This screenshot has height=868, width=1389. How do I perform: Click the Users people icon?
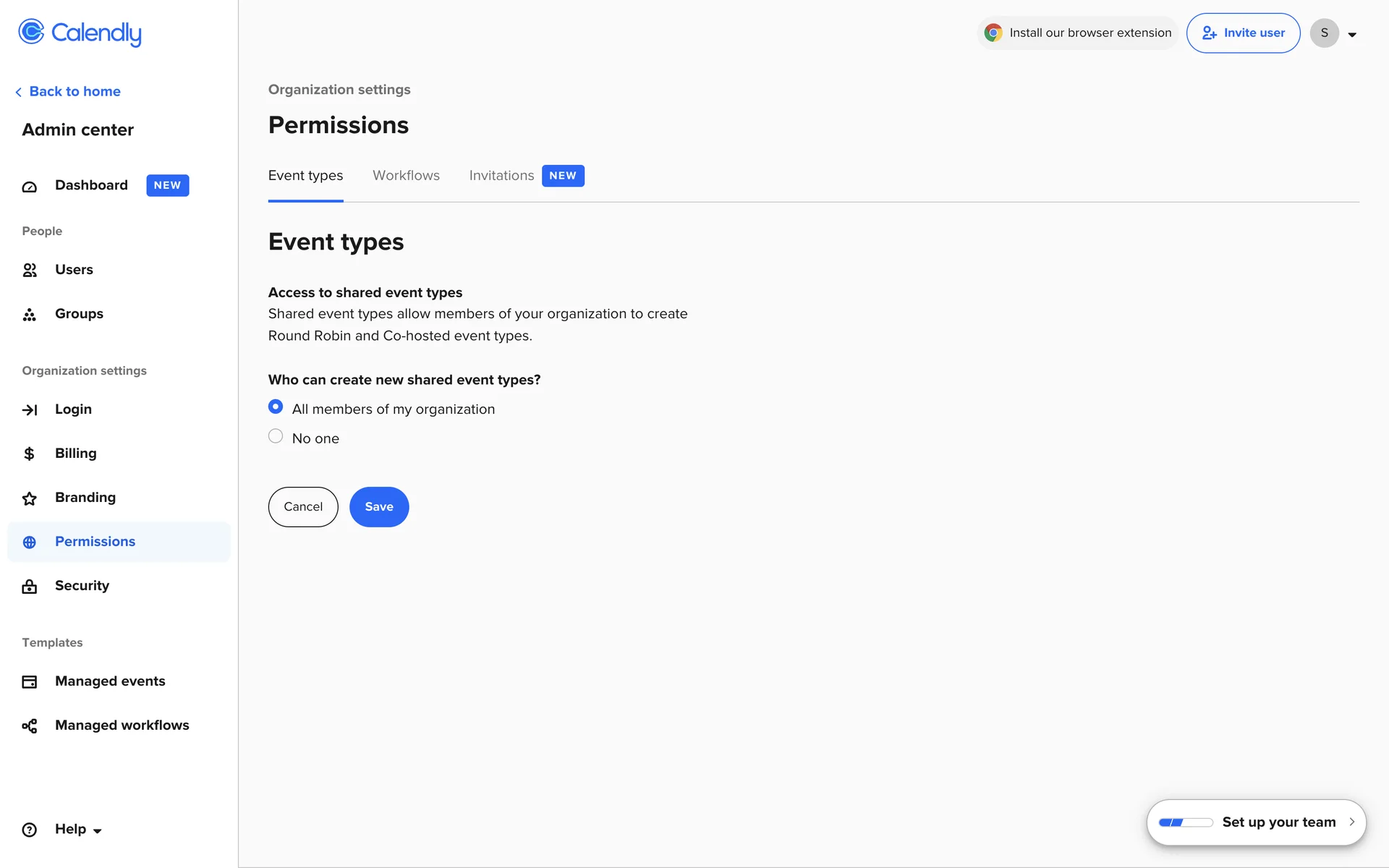pyautogui.click(x=29, y=270)
